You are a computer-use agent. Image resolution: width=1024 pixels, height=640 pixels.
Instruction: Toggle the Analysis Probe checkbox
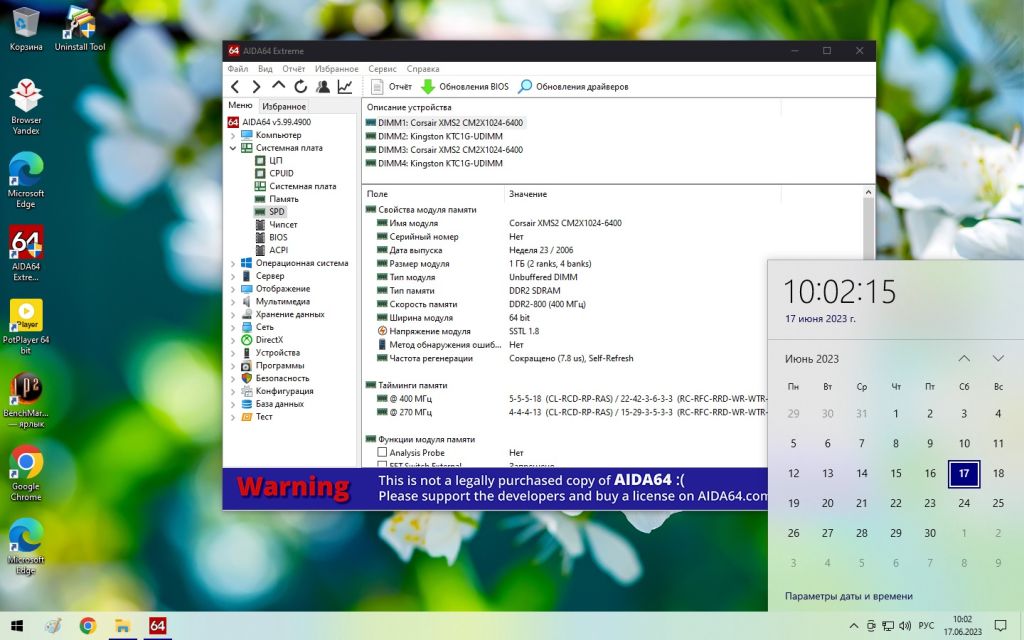tap(382, 452)
